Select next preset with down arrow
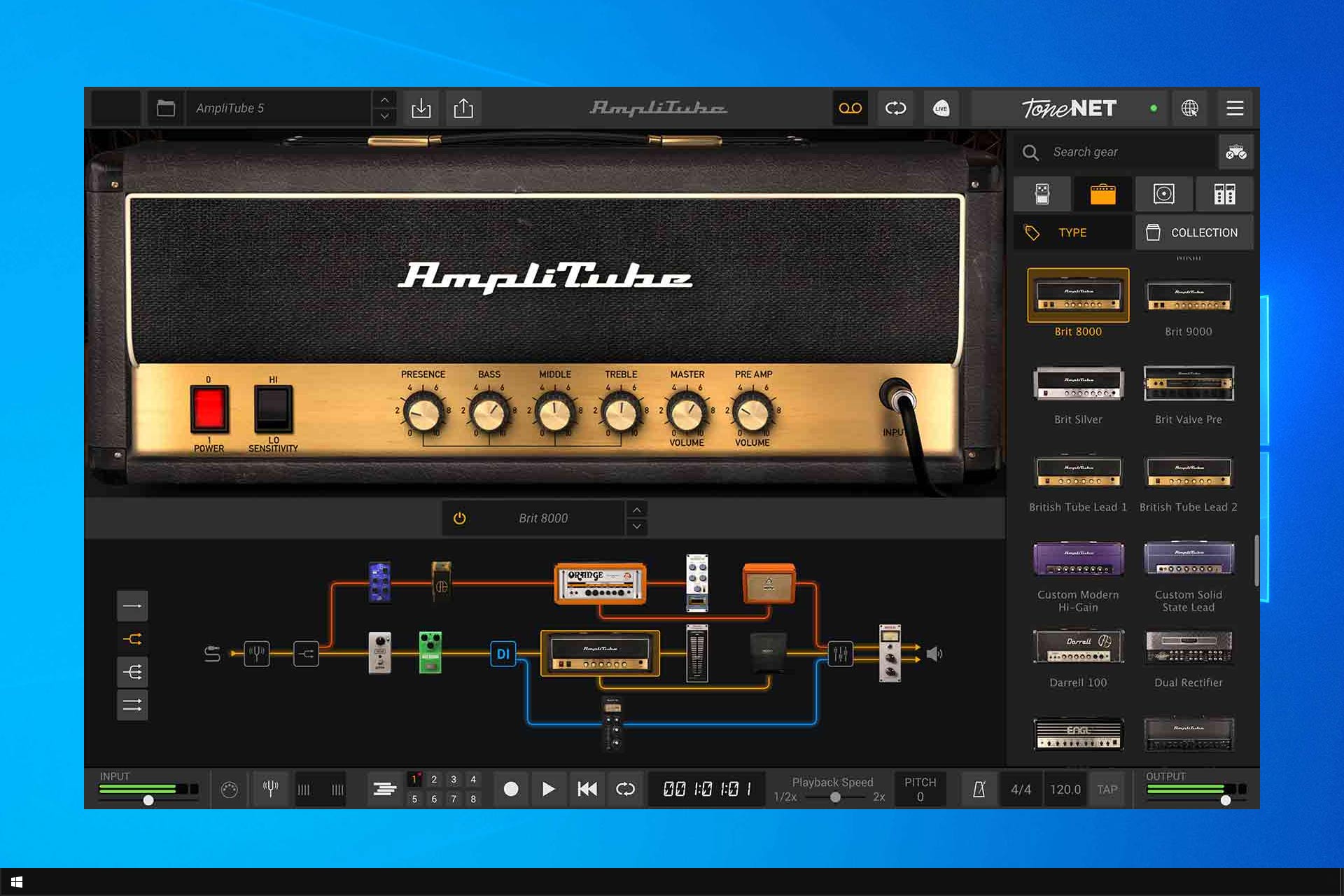 (384, 116)
